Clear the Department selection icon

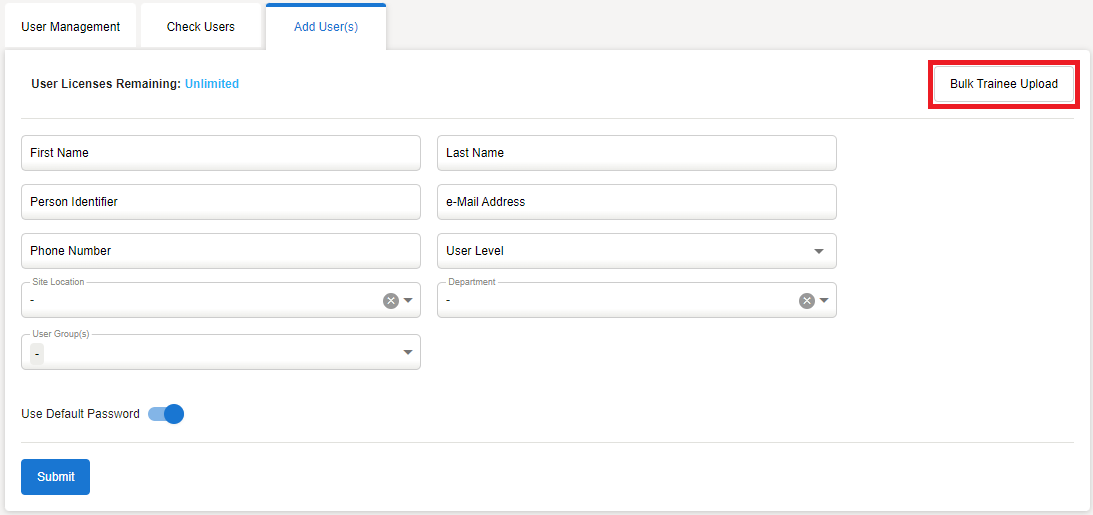pos(806,301)
